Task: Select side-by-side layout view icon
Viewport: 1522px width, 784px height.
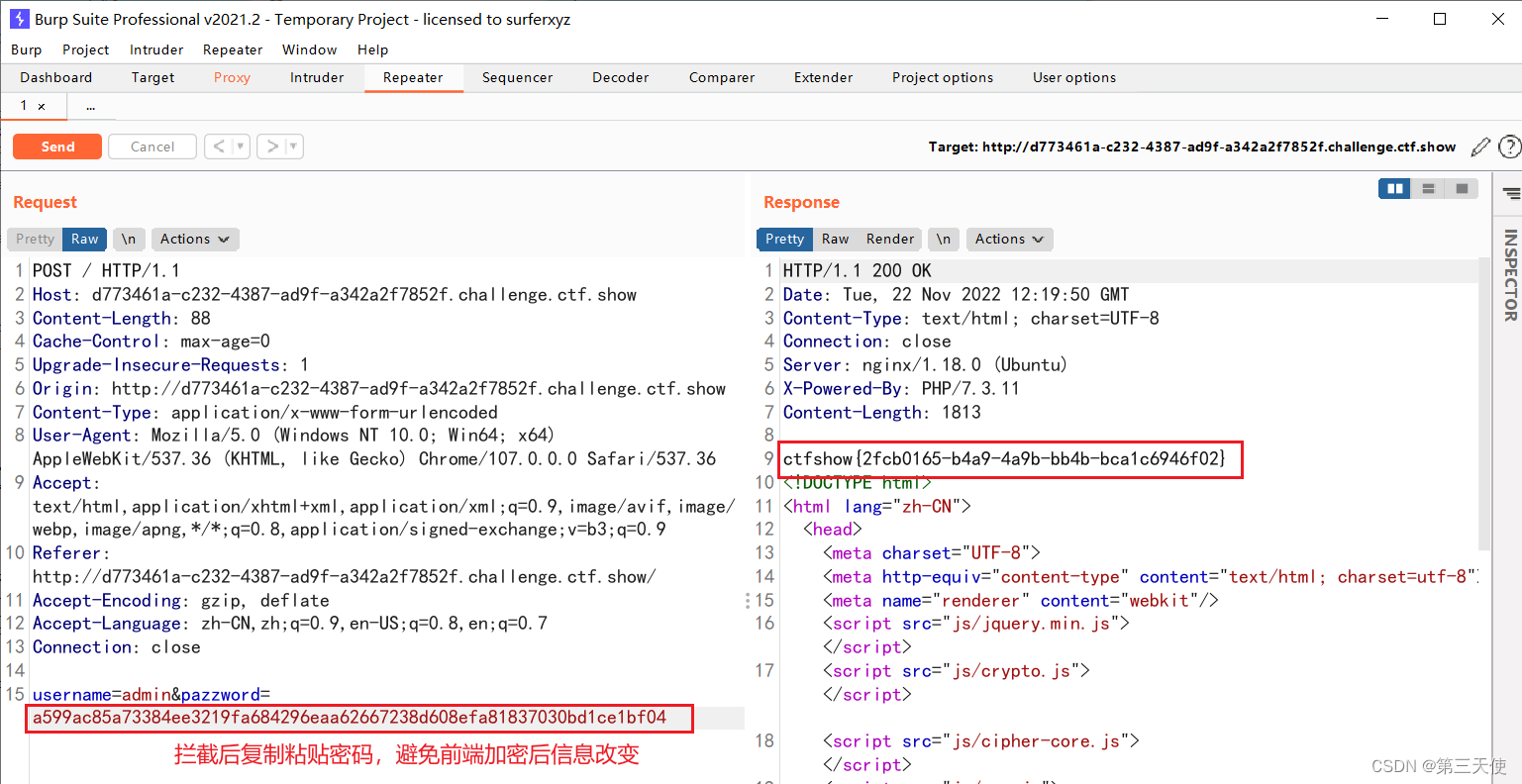Action: click(x=1395, y=188)
